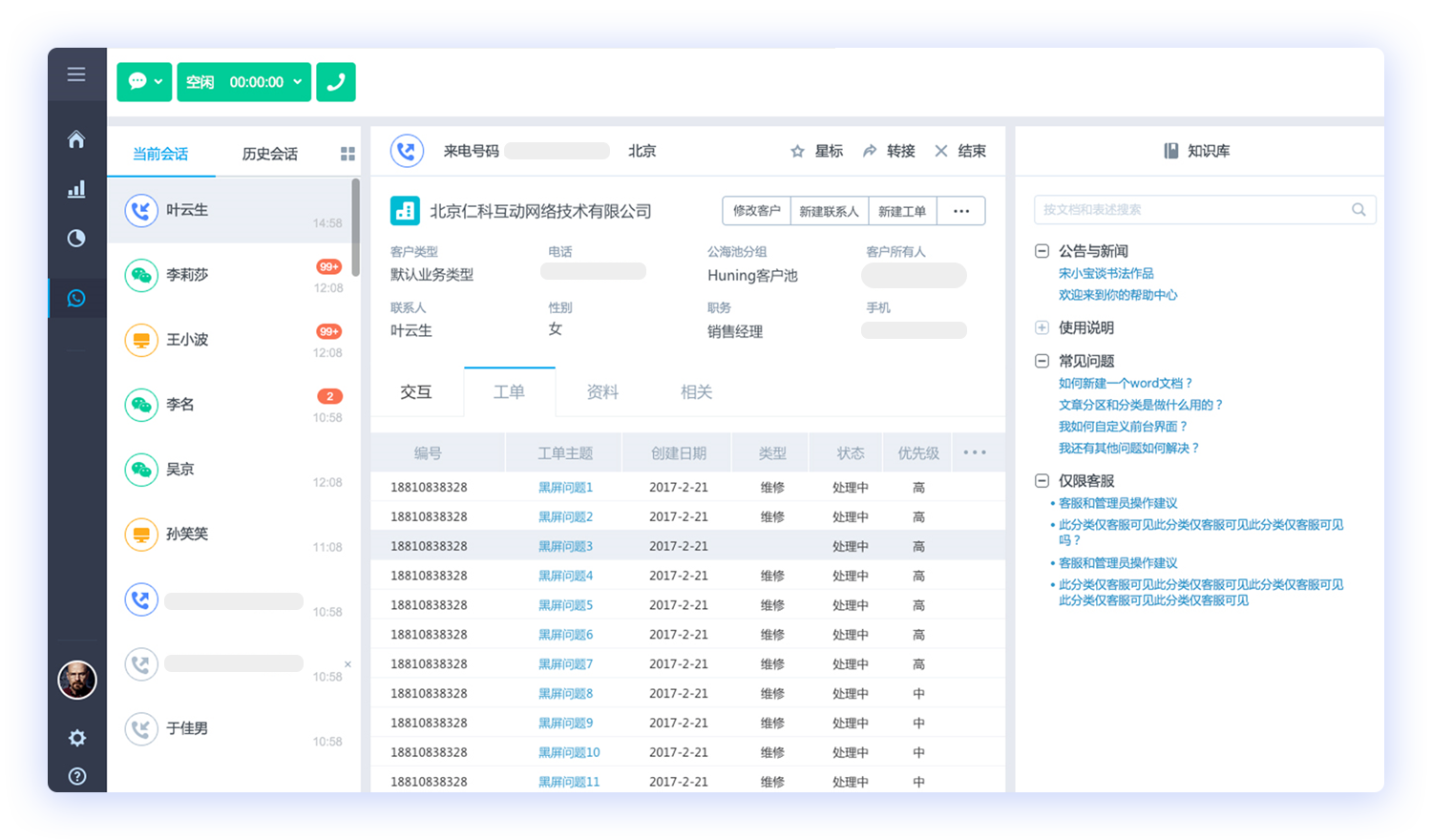Viewport: 1432px width, 840px height.
Task: Open ticket 黑屏问题1
Action: click(565, 488)
